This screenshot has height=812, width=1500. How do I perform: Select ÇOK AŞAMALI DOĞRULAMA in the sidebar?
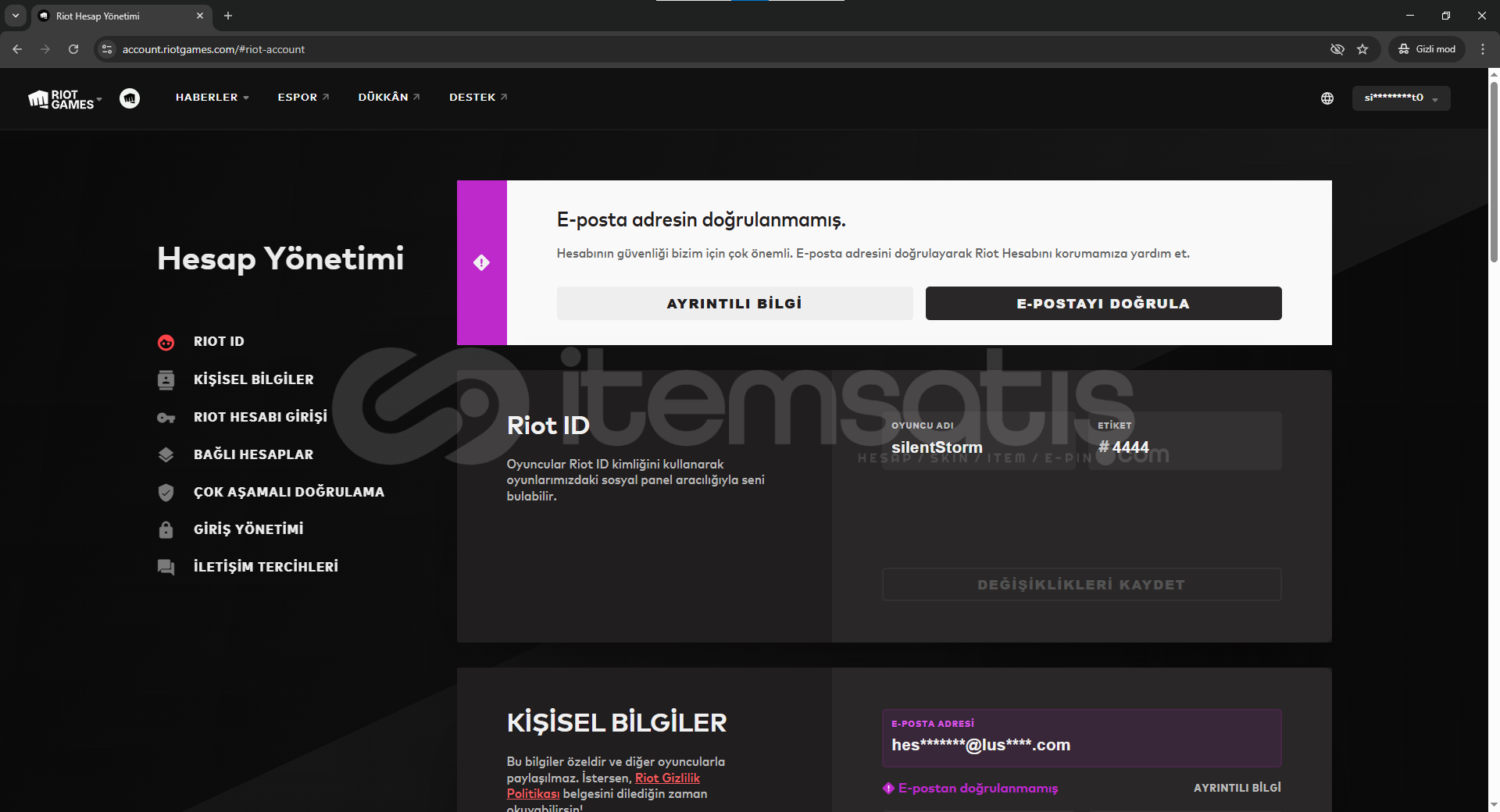[289, 492]
